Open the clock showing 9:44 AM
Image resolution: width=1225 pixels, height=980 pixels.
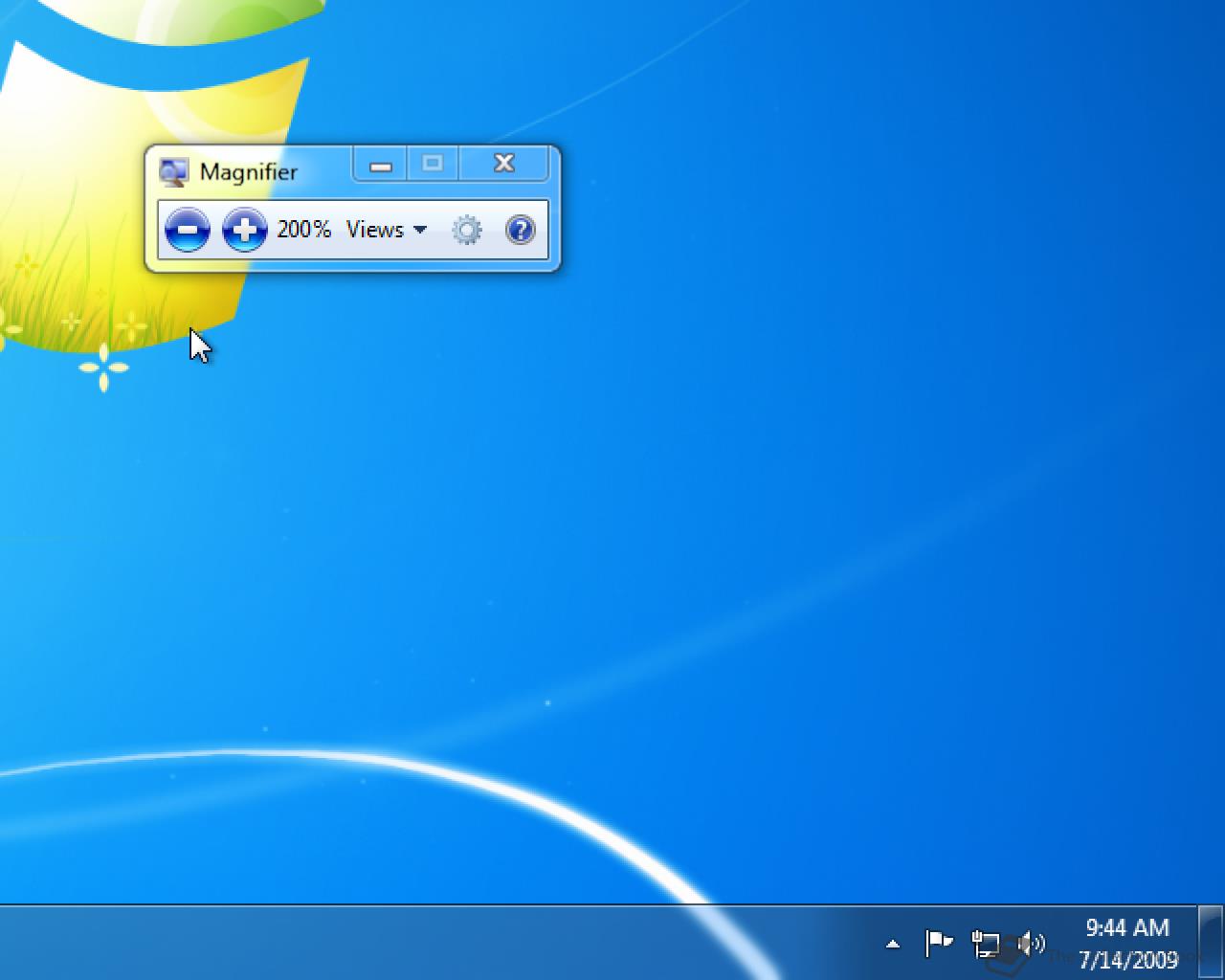click(1127, 943)
